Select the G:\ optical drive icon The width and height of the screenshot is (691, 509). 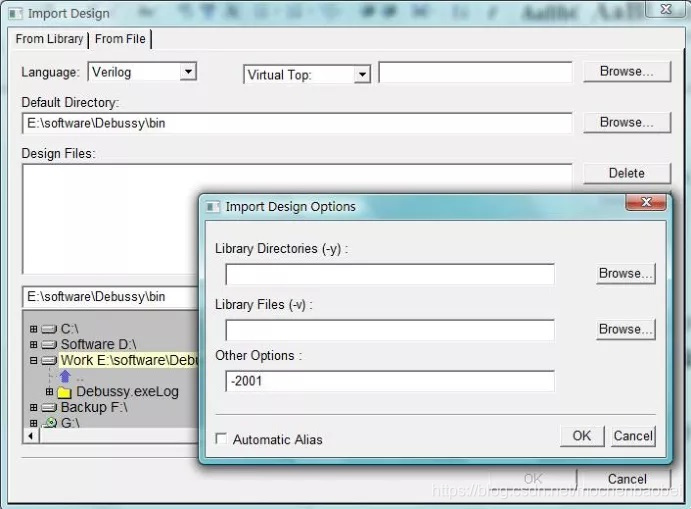pos(50,423)
